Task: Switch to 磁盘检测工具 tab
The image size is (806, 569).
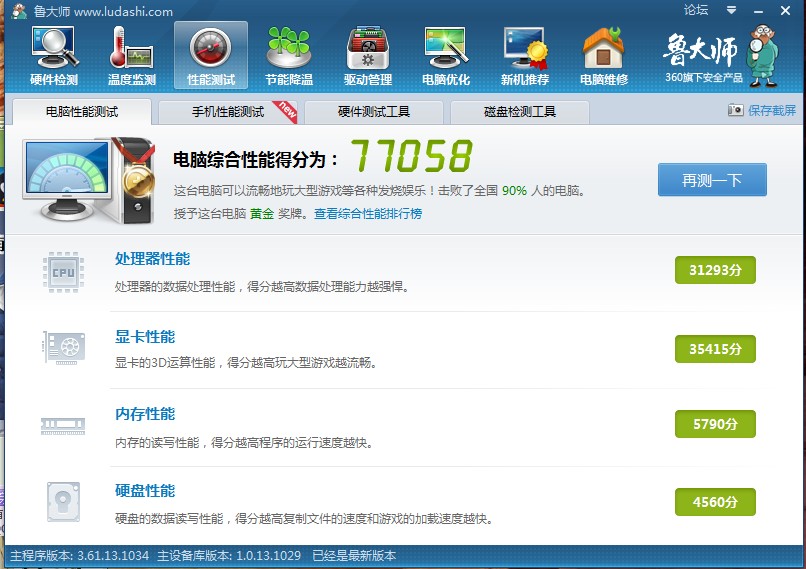Action: pos(520,112)
